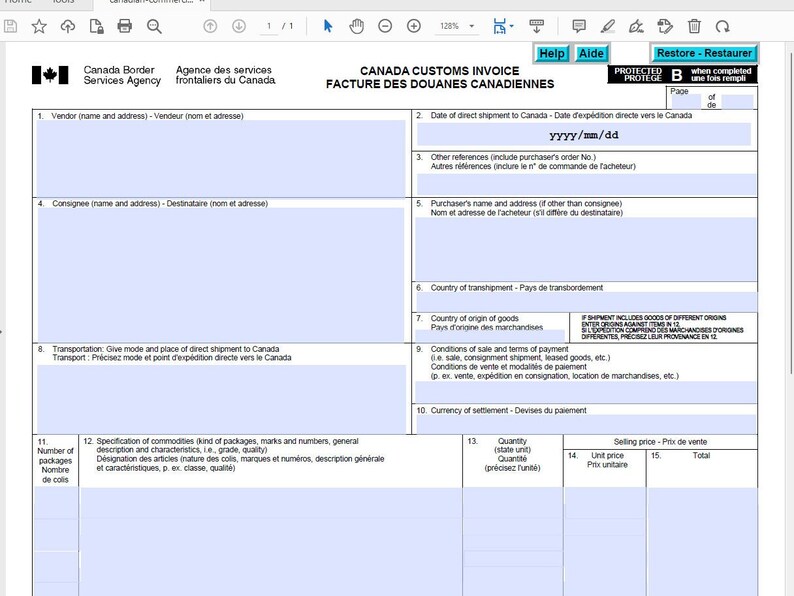Click the first Quantity cell

tap(513, 503)
